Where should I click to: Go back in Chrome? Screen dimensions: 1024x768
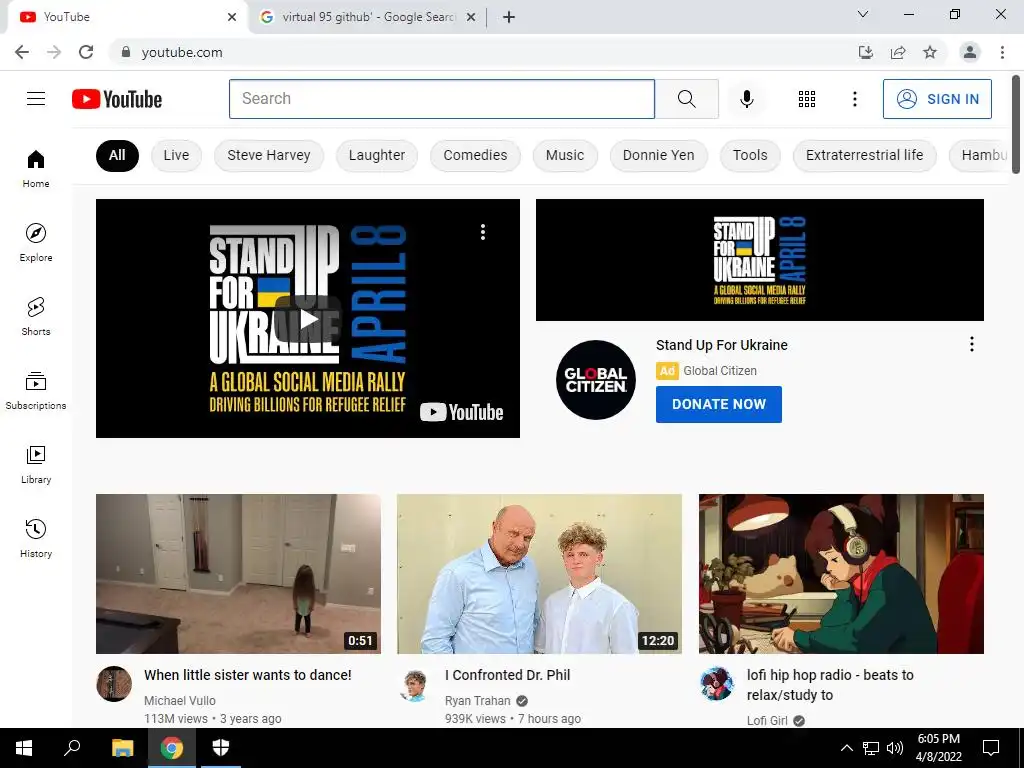click(x=22, y=52)
